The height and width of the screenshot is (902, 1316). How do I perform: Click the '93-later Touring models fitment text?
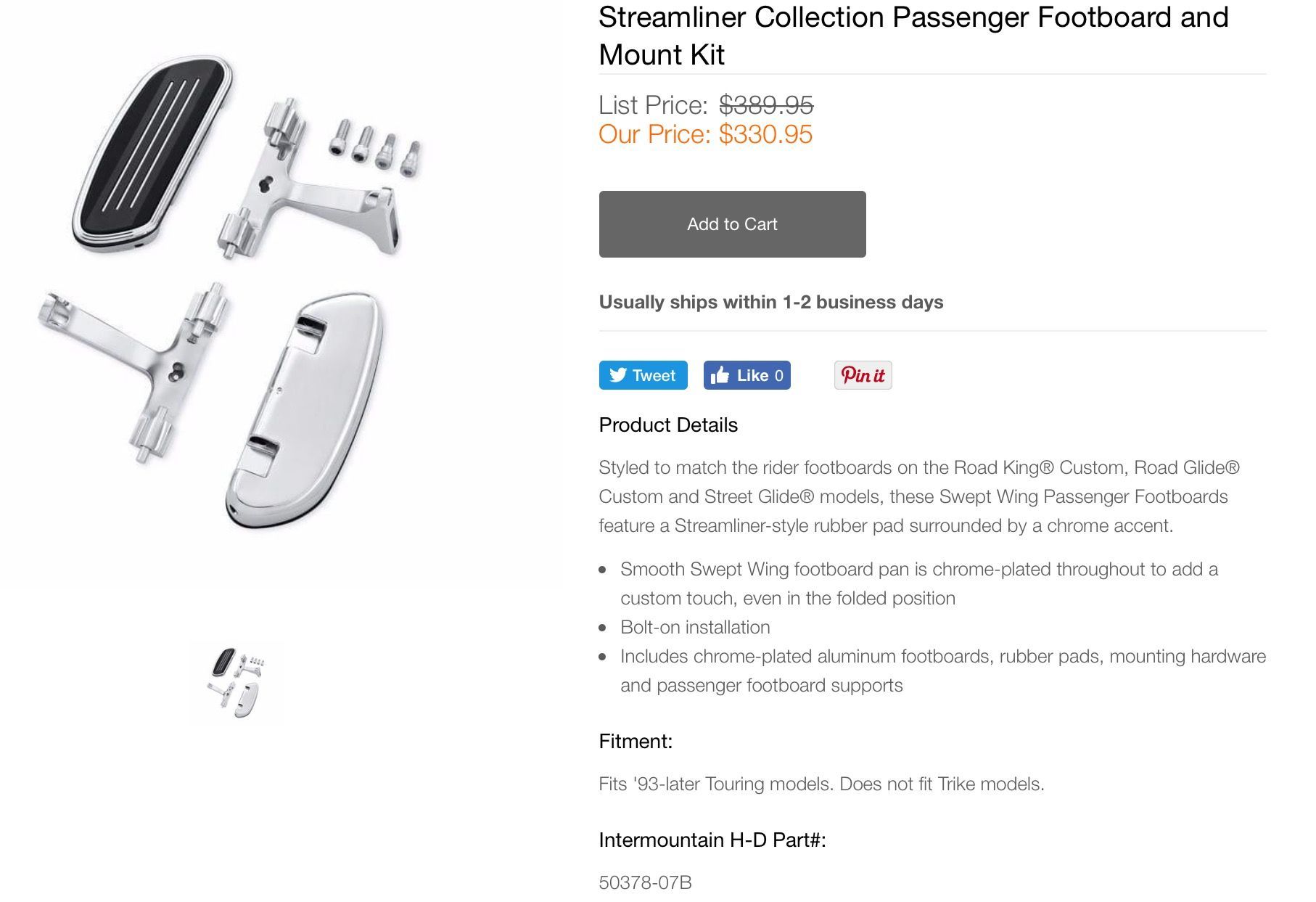click(821, 784)
